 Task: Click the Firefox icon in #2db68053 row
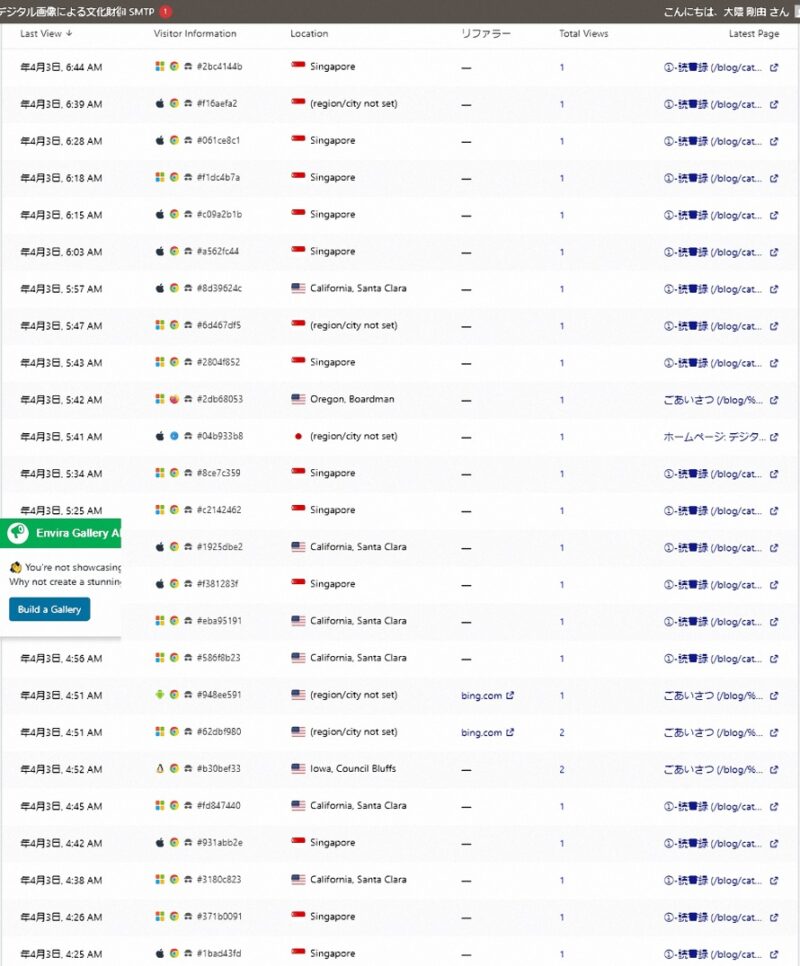[x=174, y=399]
